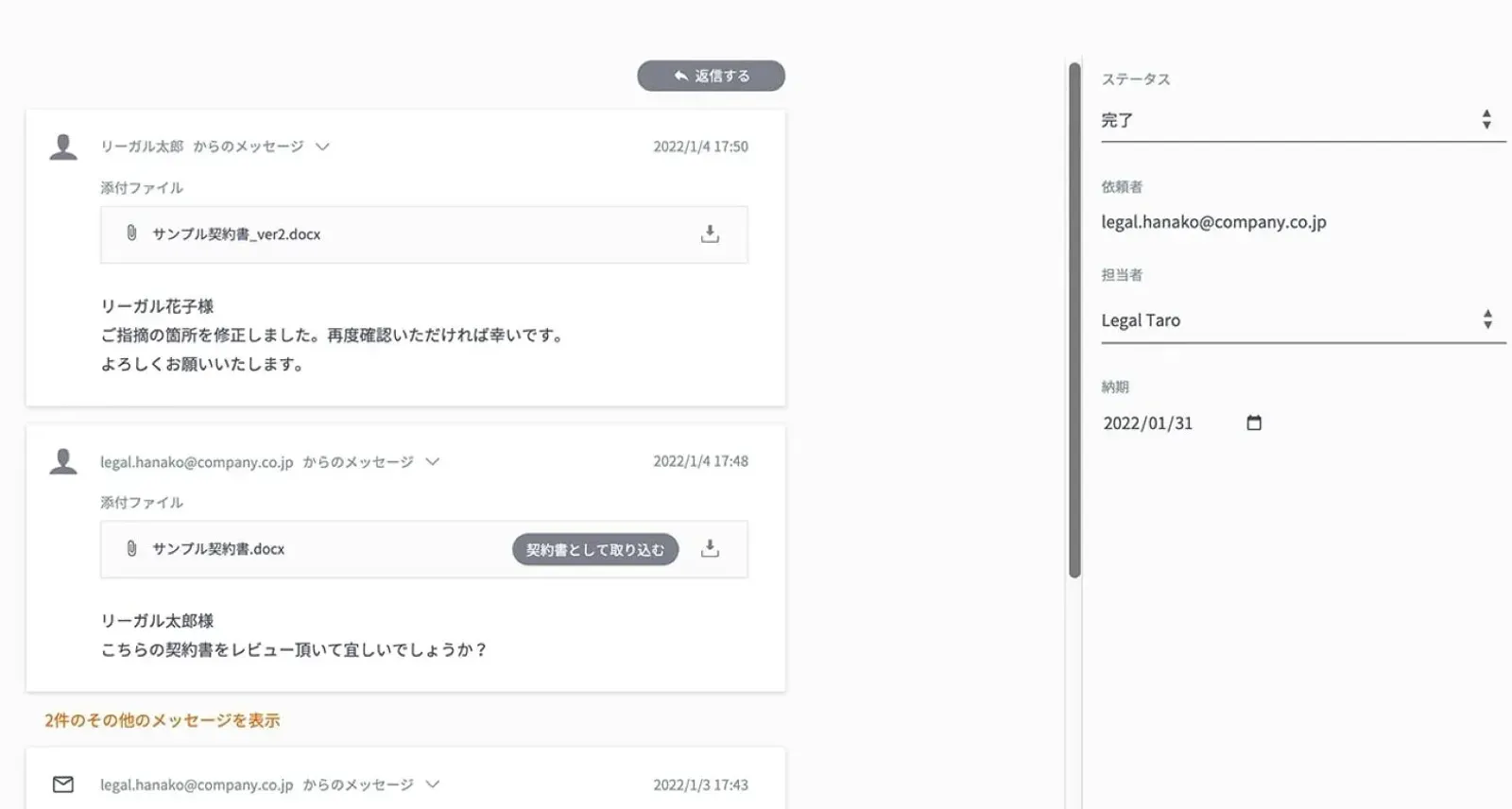Open the 納期 calendar picker icon

coord(1254,422)
